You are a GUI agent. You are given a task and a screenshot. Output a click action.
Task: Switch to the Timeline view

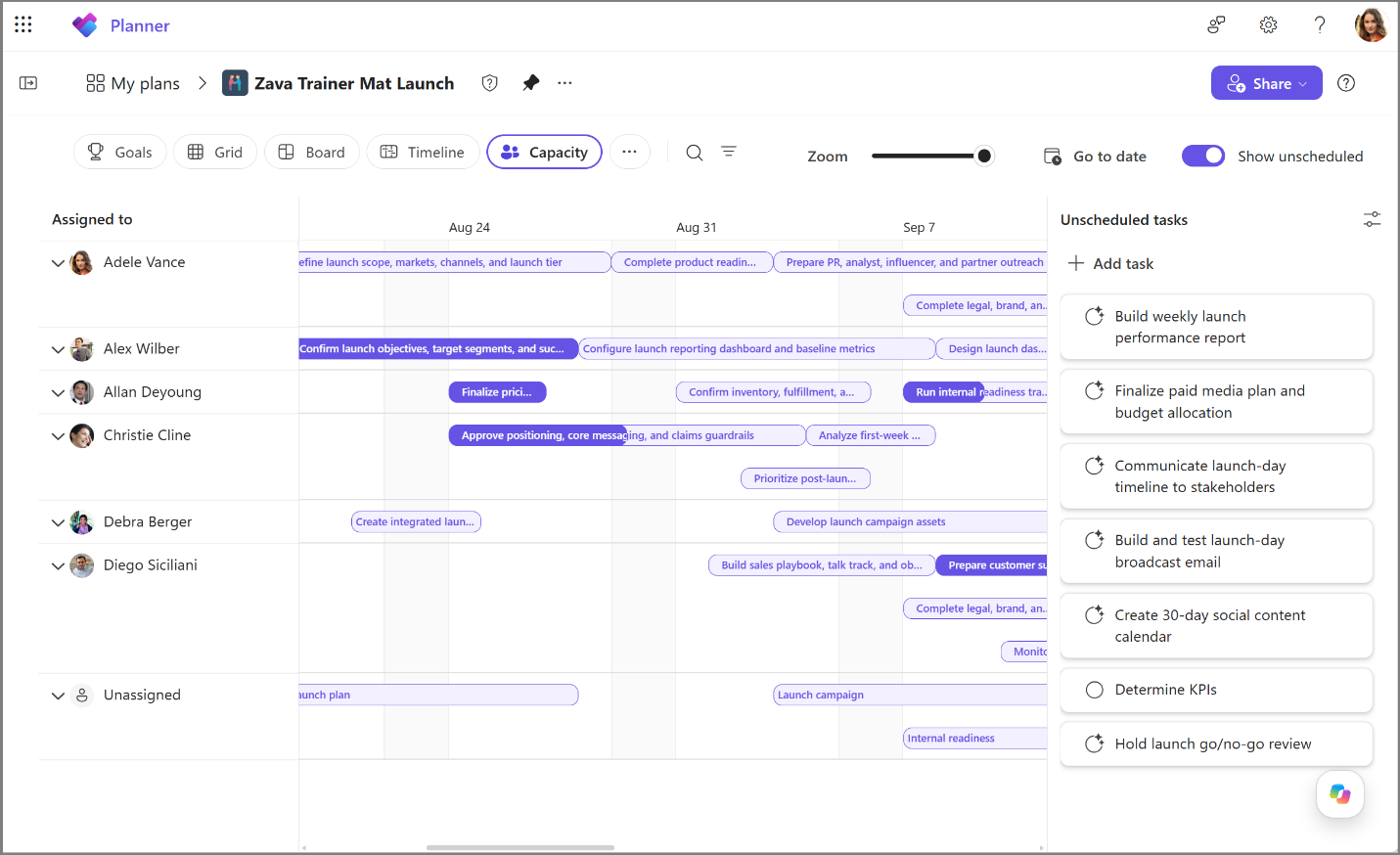423,152
